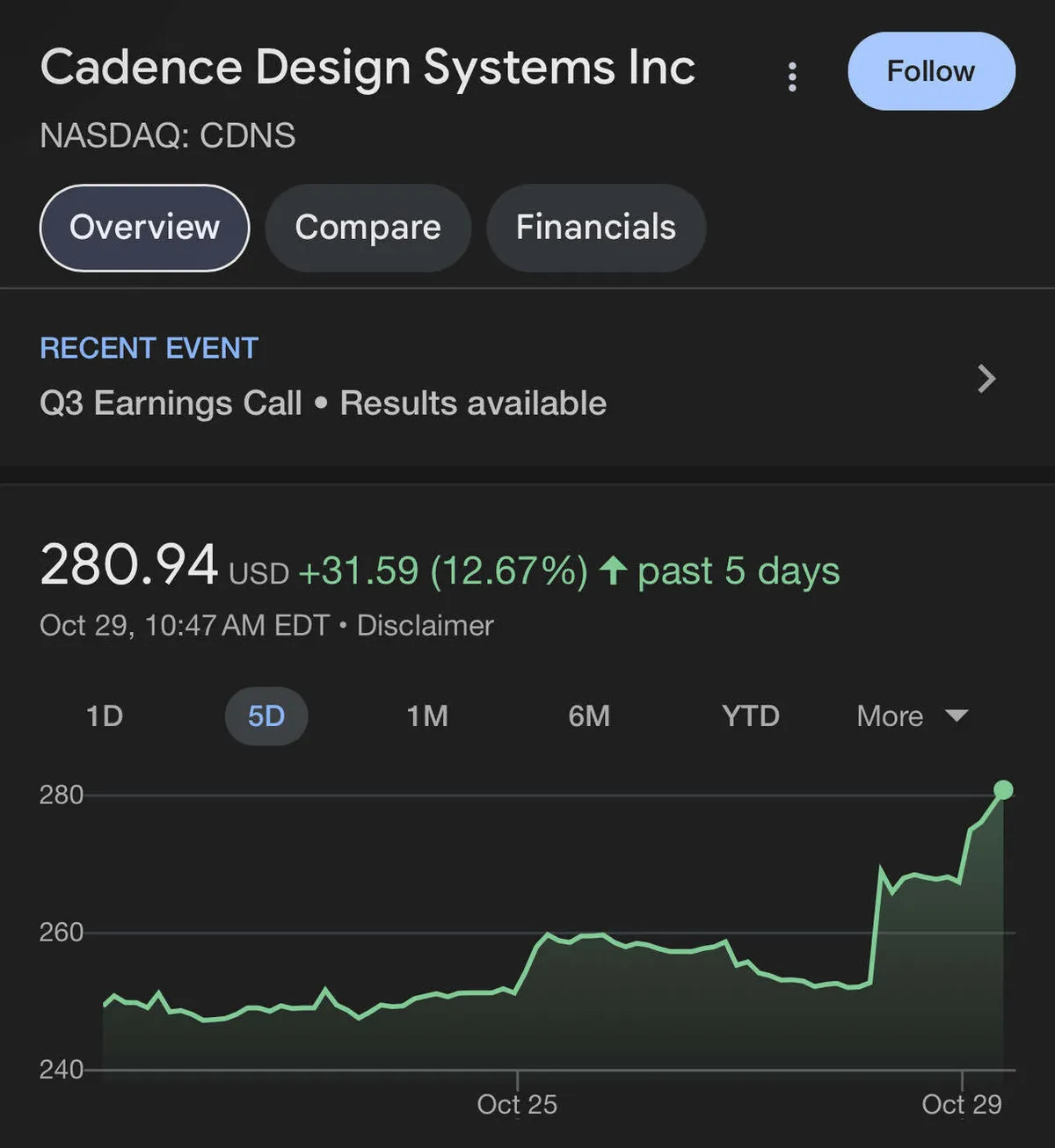Click the Oct 29 date marker
The image size is (1055, 1148).
961,1104
